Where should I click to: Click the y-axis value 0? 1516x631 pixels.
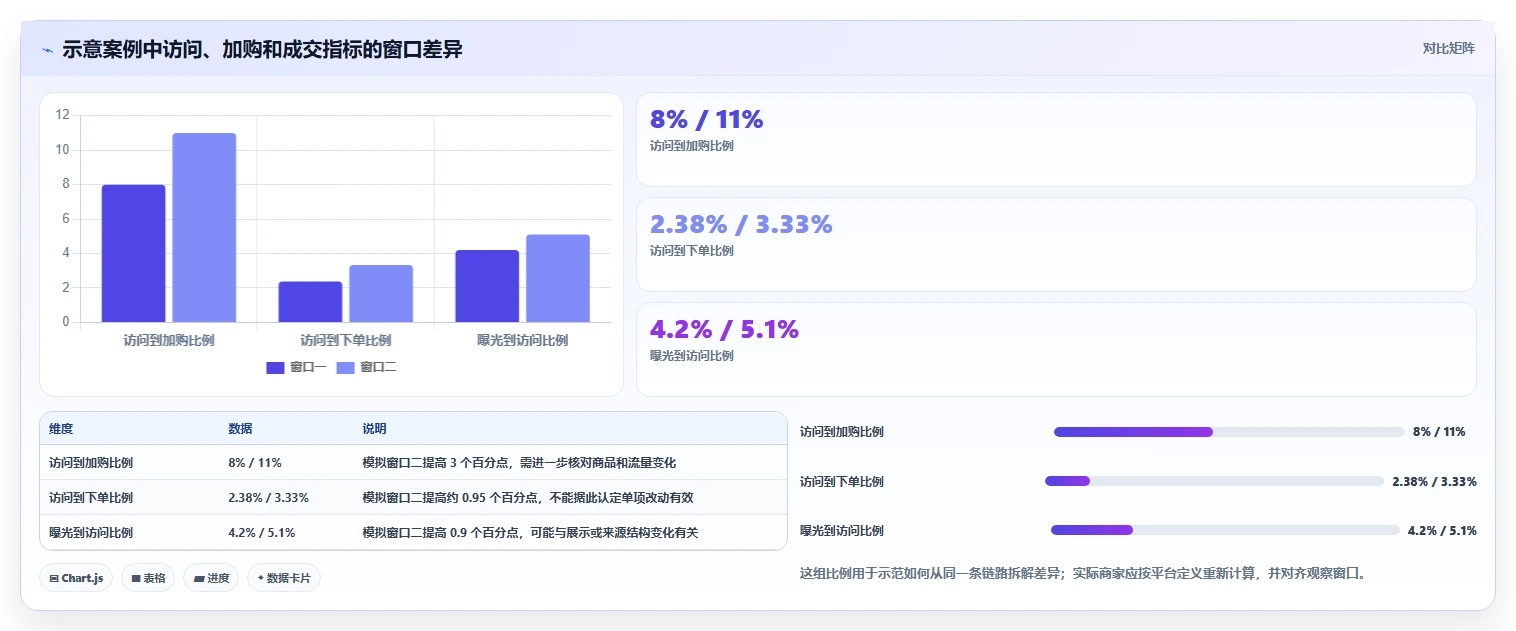(66, 322)
